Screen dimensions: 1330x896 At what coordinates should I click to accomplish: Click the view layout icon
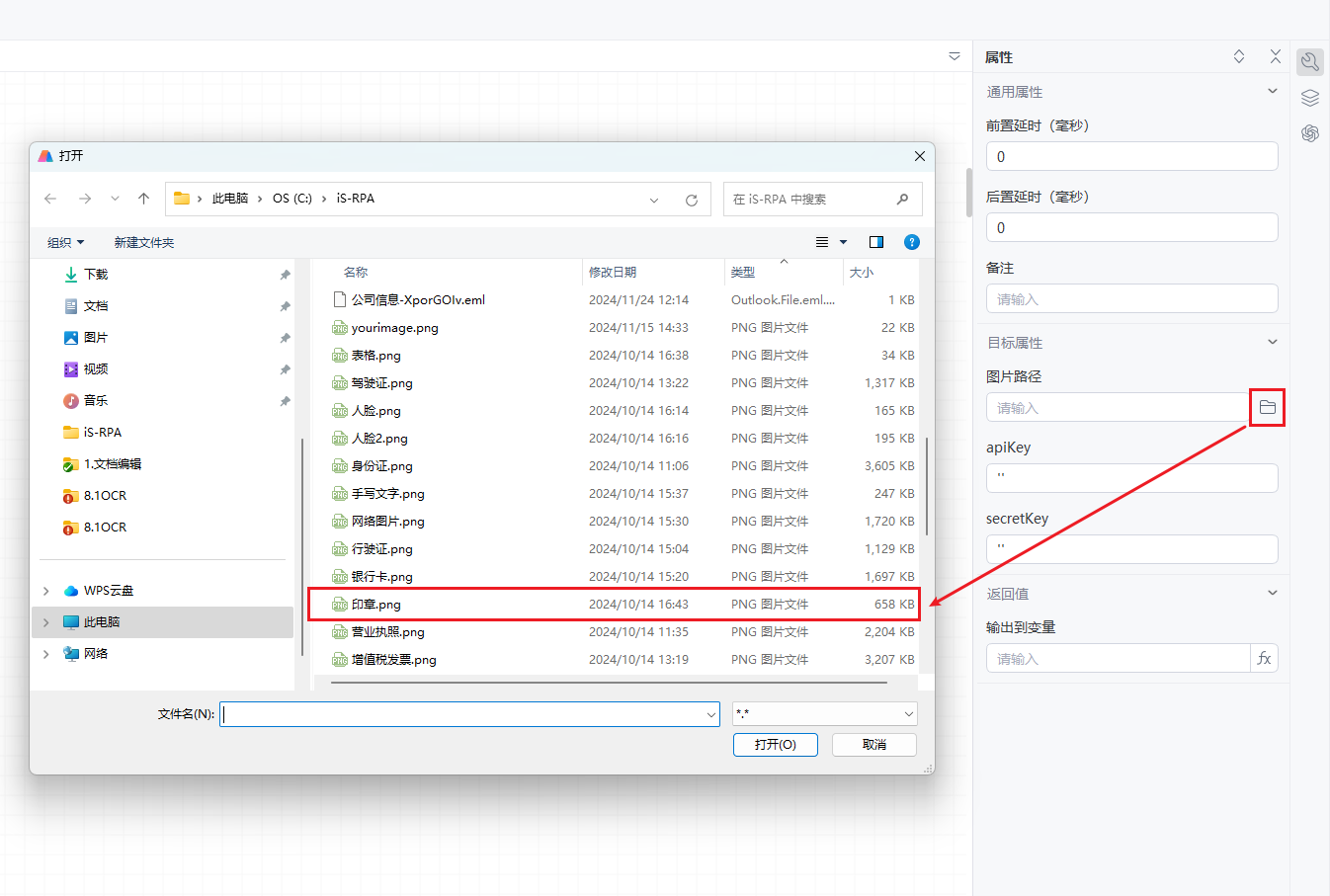point(822,242)
